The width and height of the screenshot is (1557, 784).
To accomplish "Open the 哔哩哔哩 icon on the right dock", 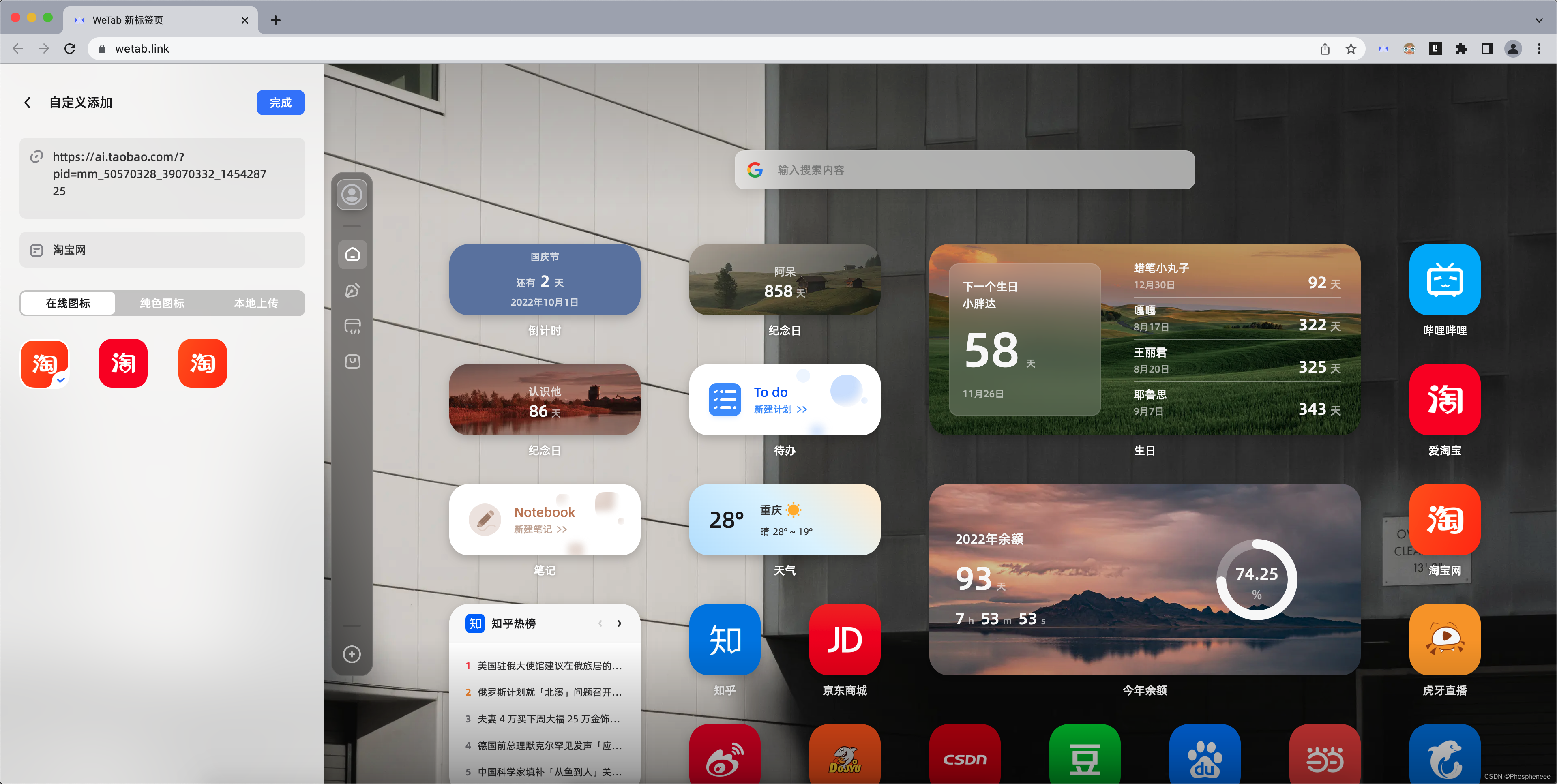I will [x=1444, y=280].
